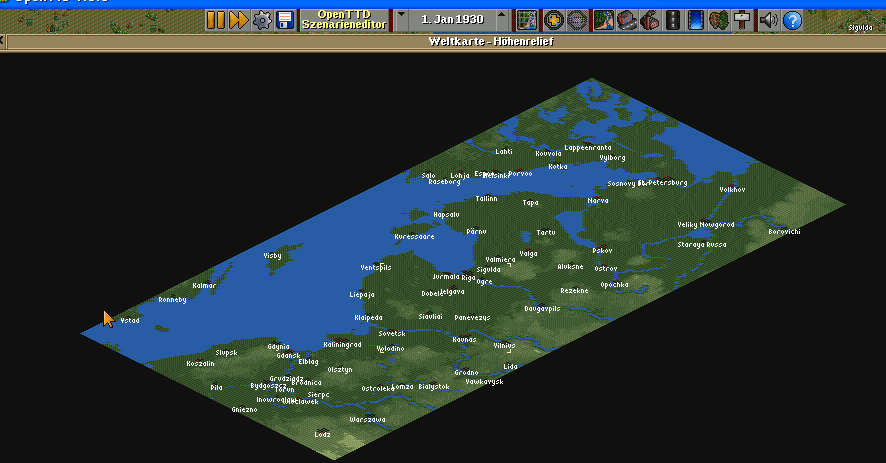Click the 1. Jan 1930 date field

tap(452, 20)
